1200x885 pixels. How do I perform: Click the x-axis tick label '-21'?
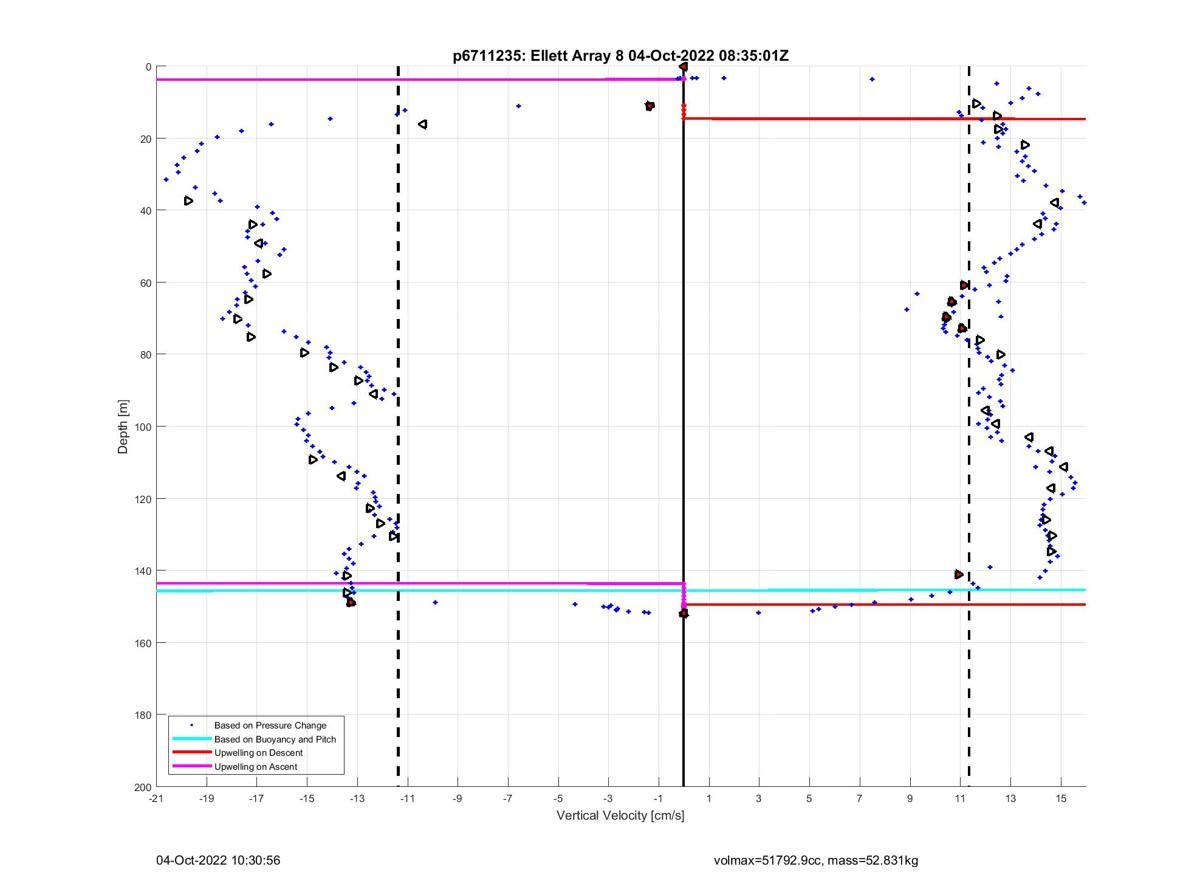pyautogui.click(x=156, y=798)
